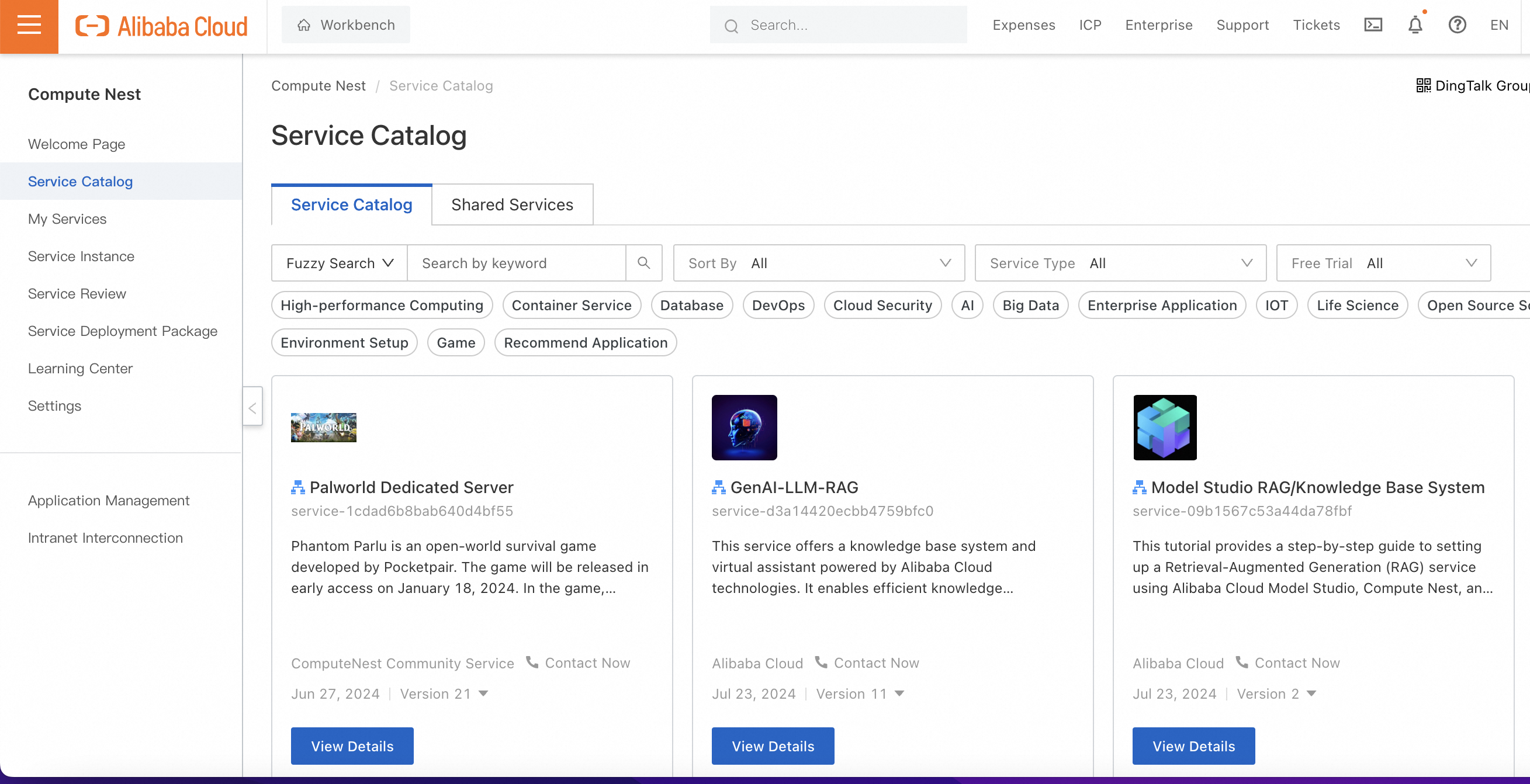Filter by Big Data tag
This screenshot has width=1530, height=784.
[1030, 305]
